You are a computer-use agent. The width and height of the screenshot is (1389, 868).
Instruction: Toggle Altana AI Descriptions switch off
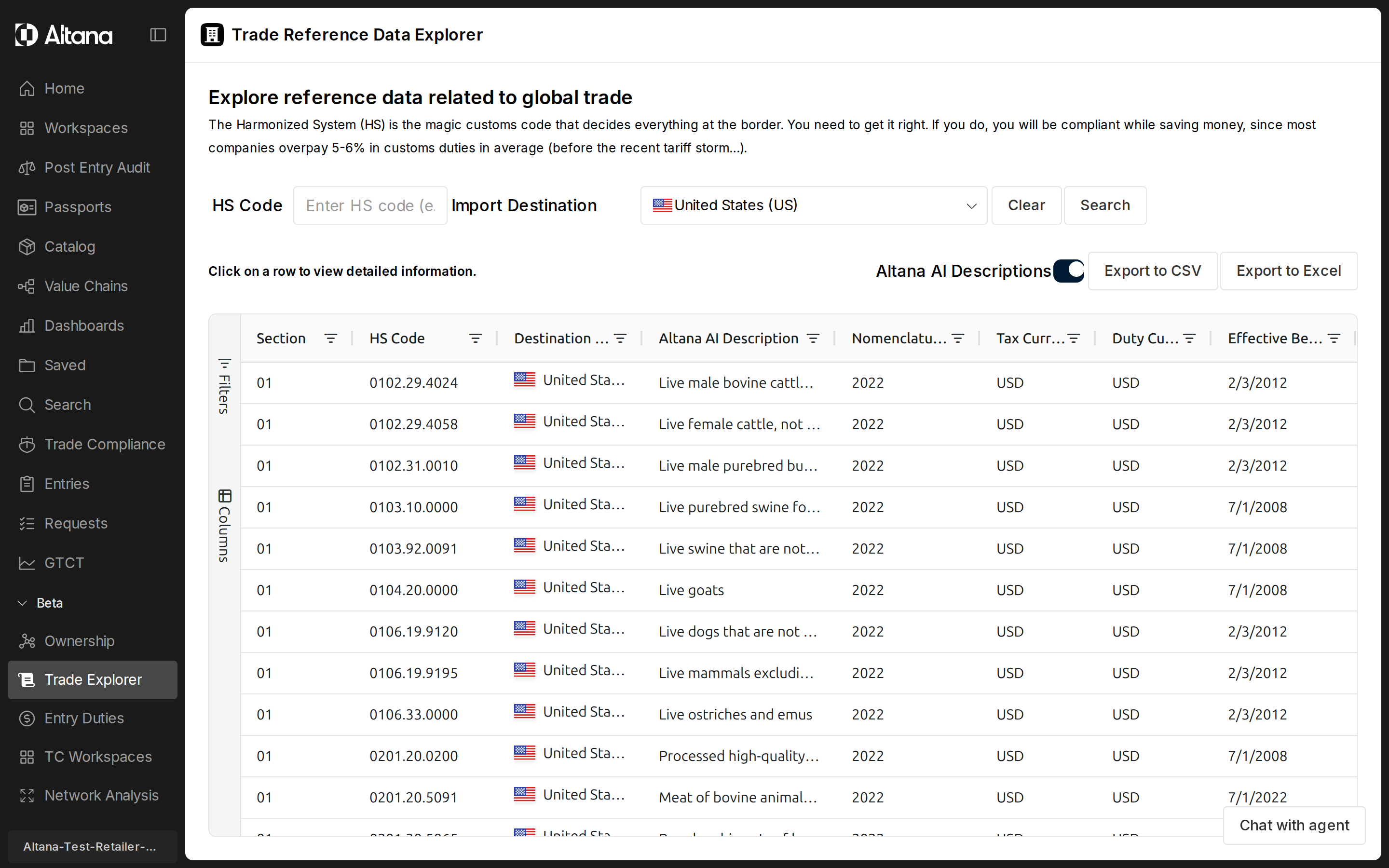click(1069, 271)
